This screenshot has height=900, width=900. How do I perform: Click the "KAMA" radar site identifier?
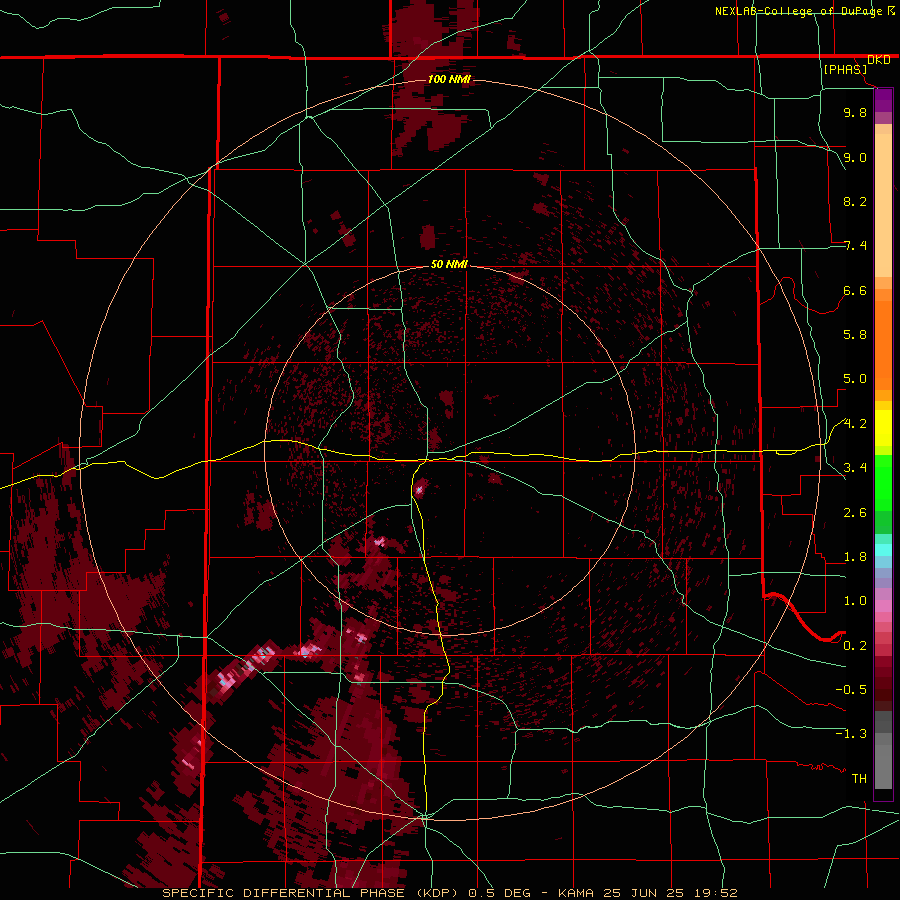(x=577, y=893)
